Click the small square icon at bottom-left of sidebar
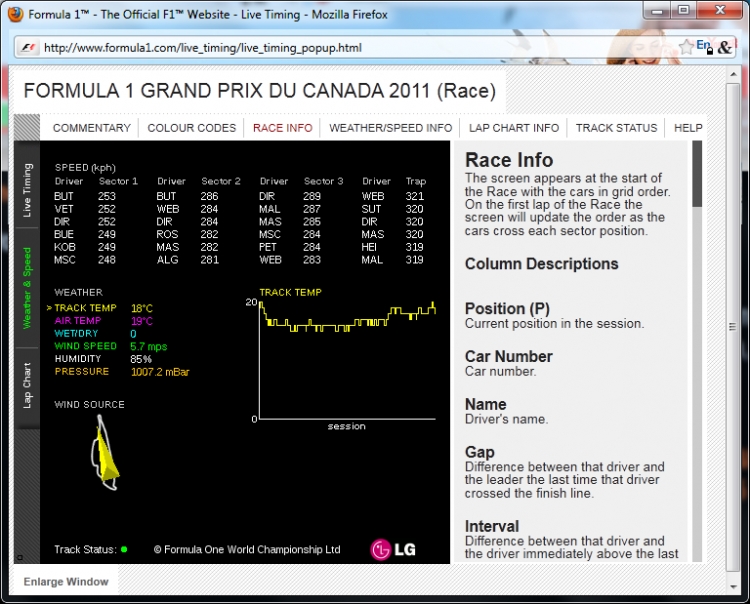 [20, 557]
